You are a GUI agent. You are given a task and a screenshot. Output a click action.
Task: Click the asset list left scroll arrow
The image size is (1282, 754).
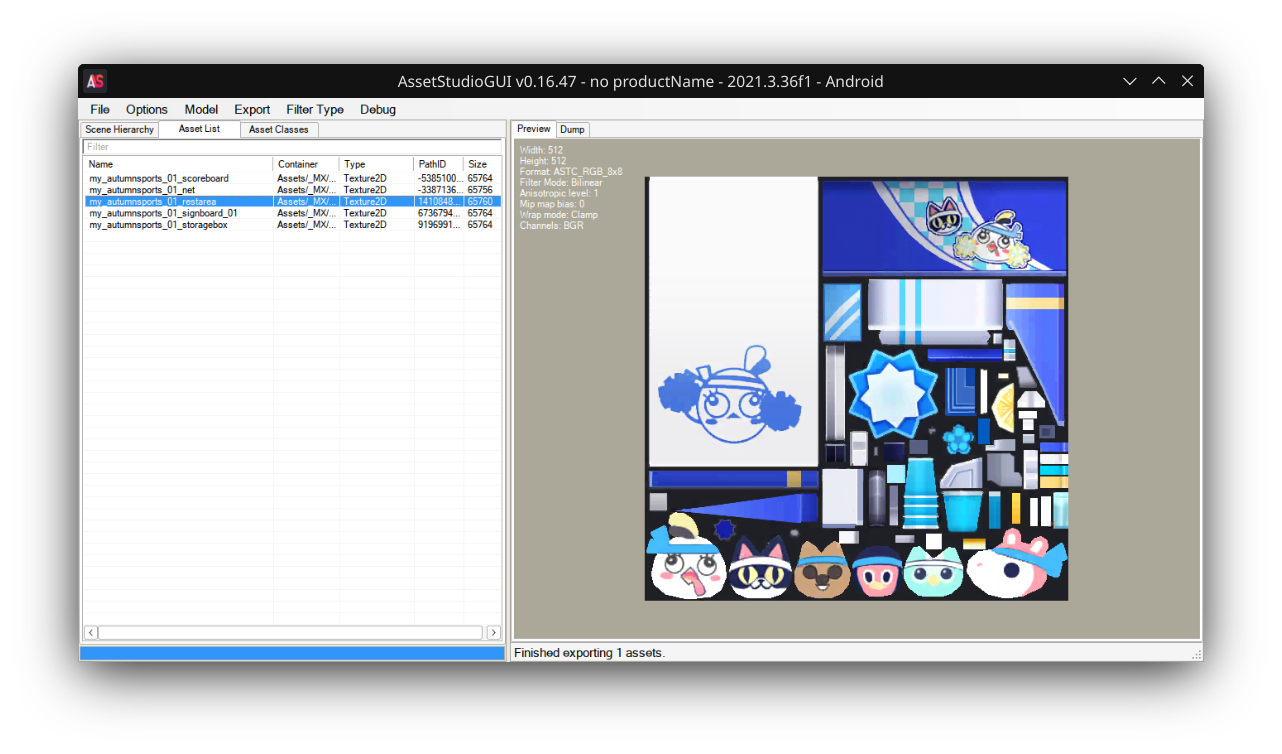click(x=90, y=633)
